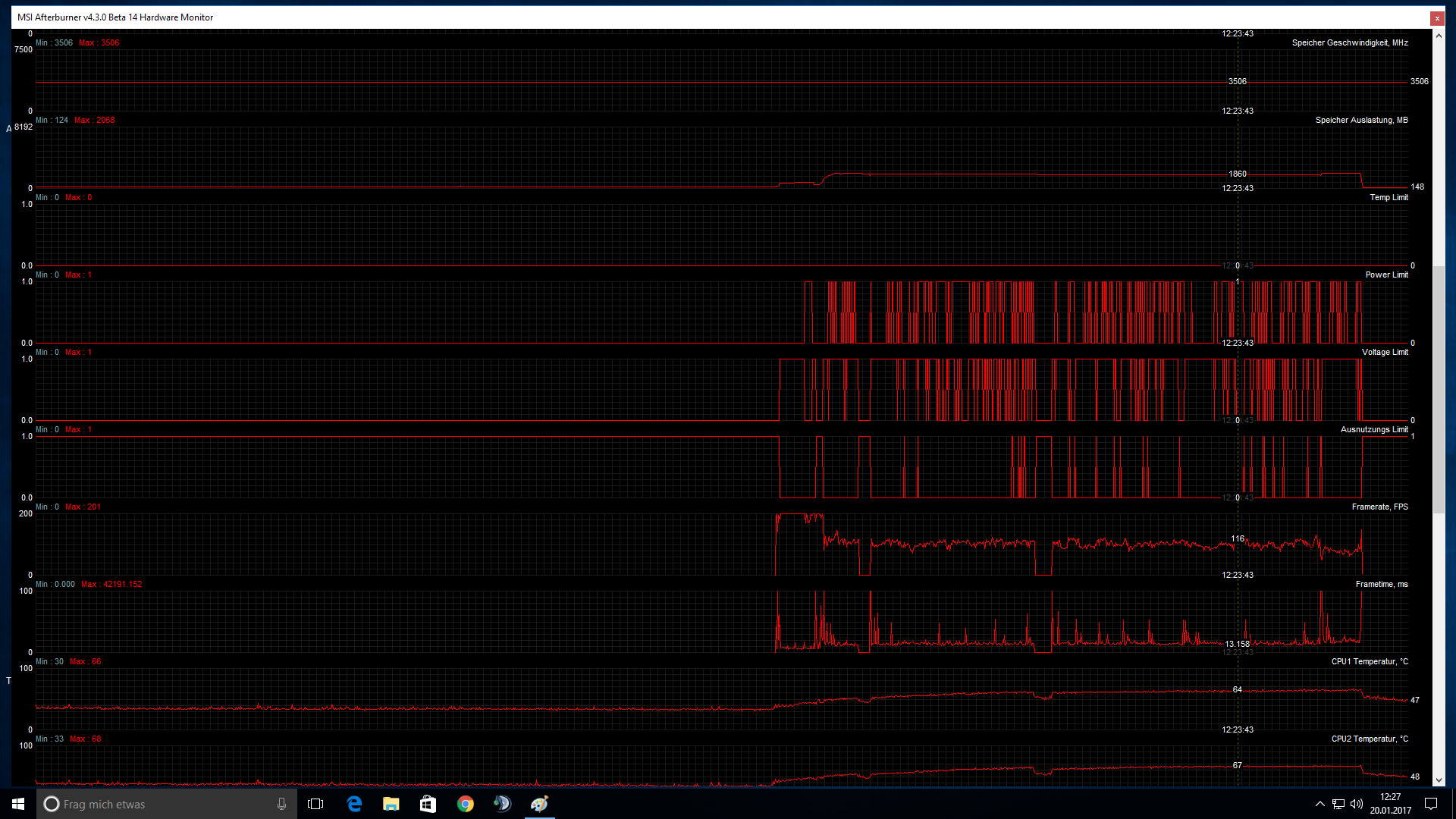Click the Paint palette taskbar icon
Image resolution: width=1456 pixels, height=819 pixels.
click(539, 804)
